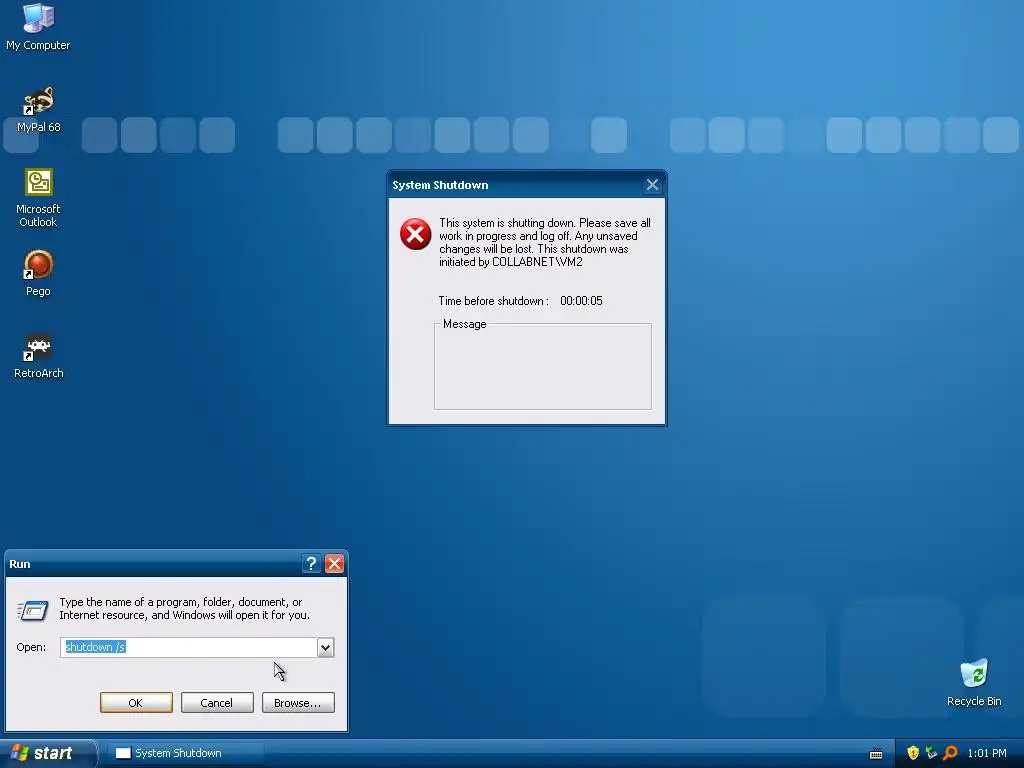This screenshot has width=1024, height=768.
Task: Click Cancel in the Run dialog
Action: pyautogui.click(x=217, y=703)
